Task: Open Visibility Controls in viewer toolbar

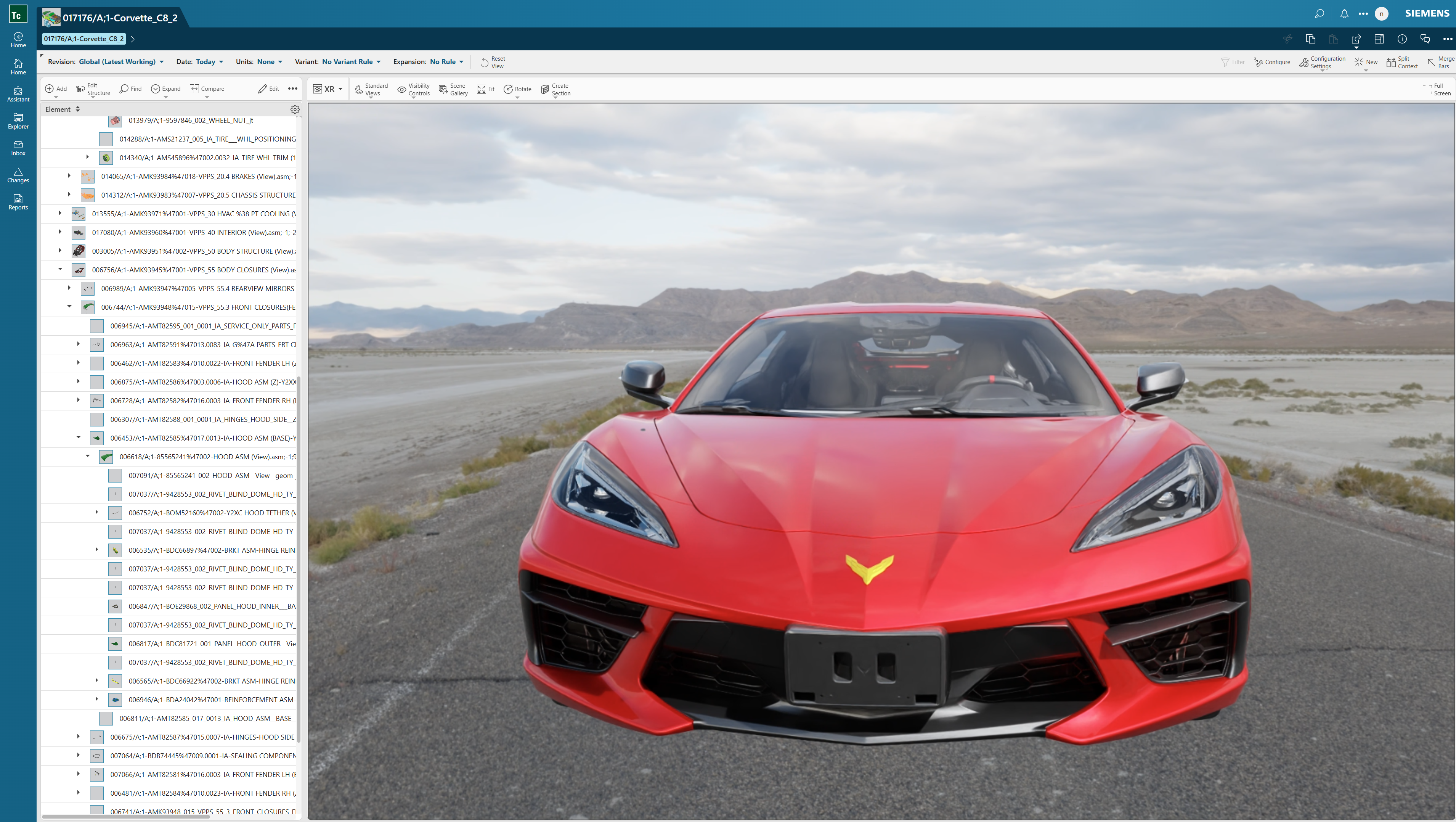Action: [x=413, y=89]
